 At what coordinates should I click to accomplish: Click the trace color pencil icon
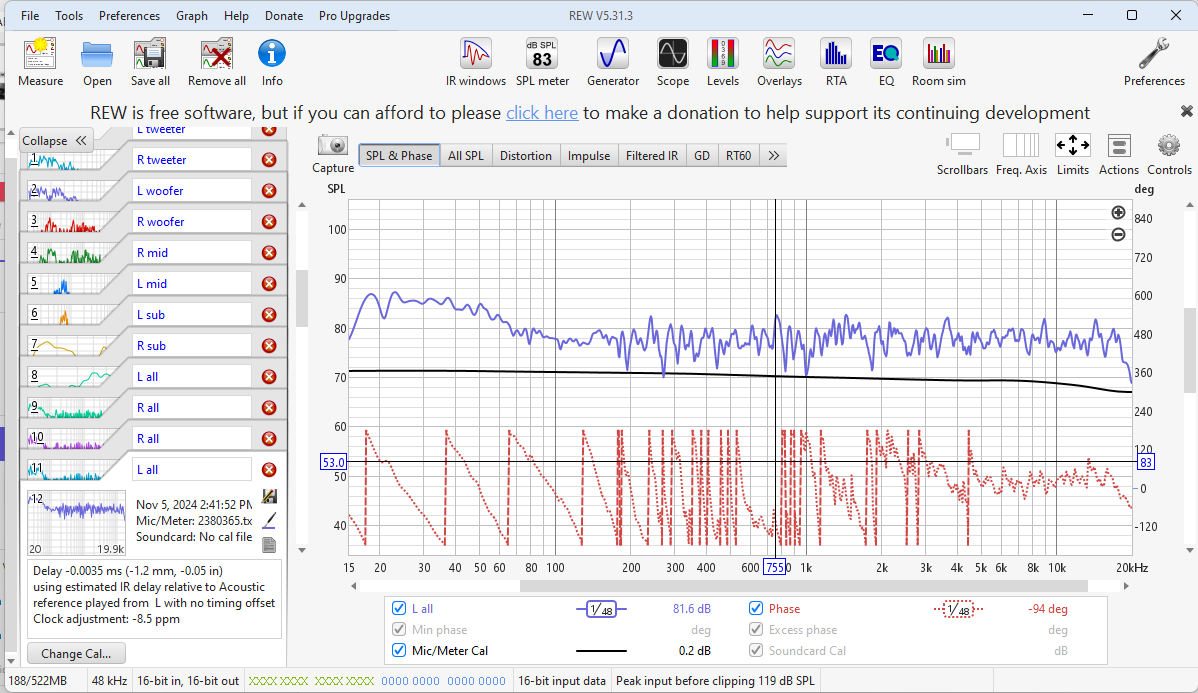pos(269,520)
